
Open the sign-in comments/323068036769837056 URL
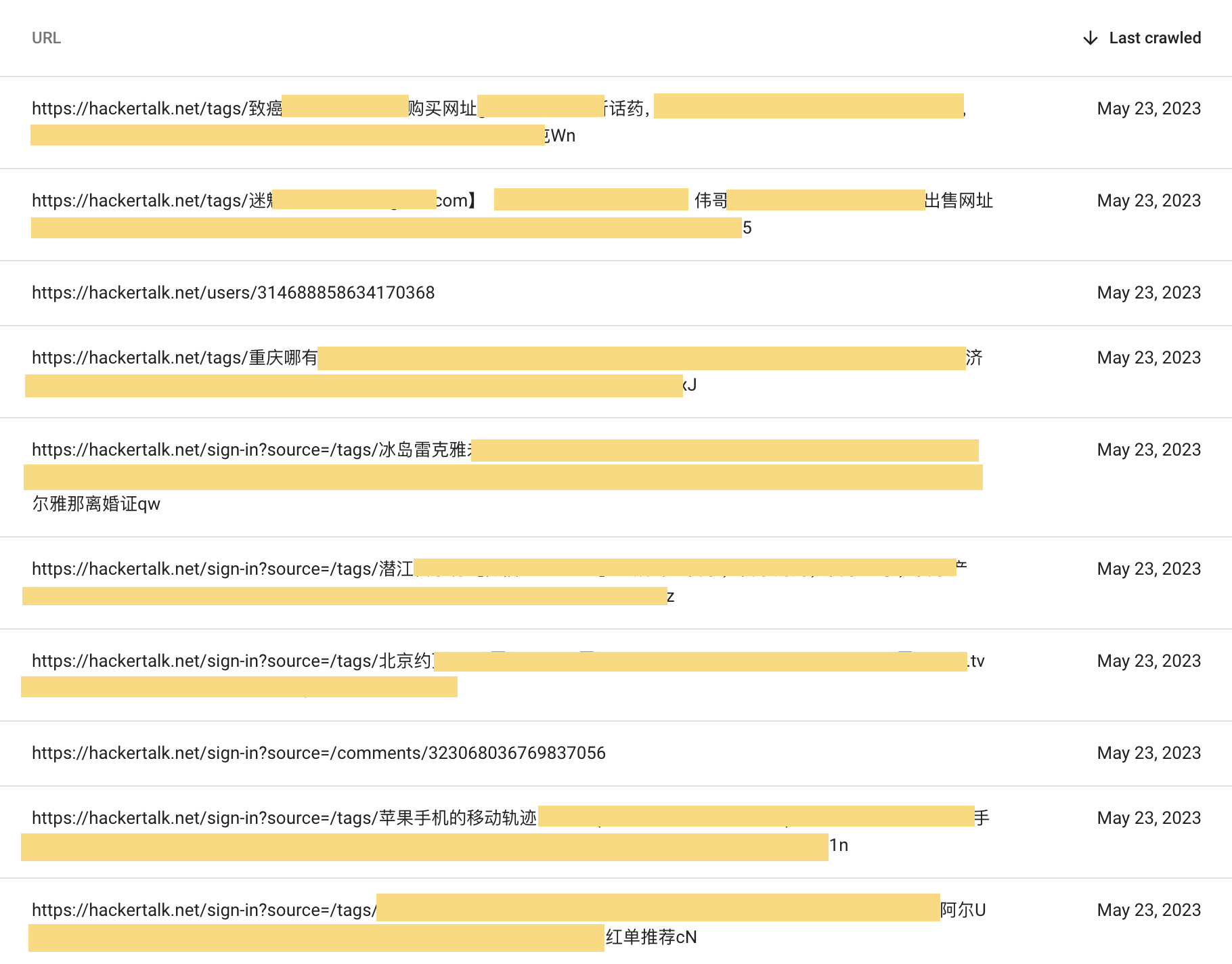coord(318,753)
